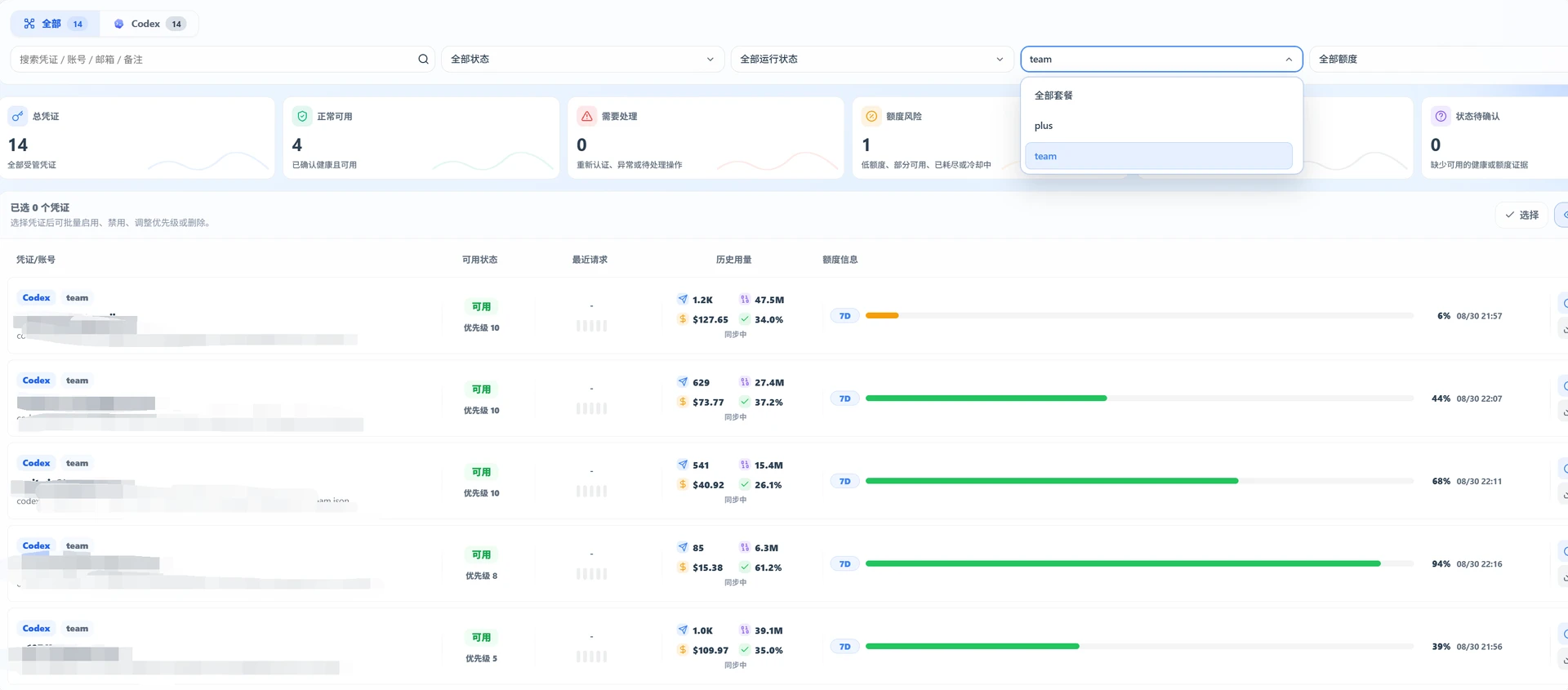Click the 选择 button
The width and height of the screenshot is (1568, 690).
[x=1521, y=215]
